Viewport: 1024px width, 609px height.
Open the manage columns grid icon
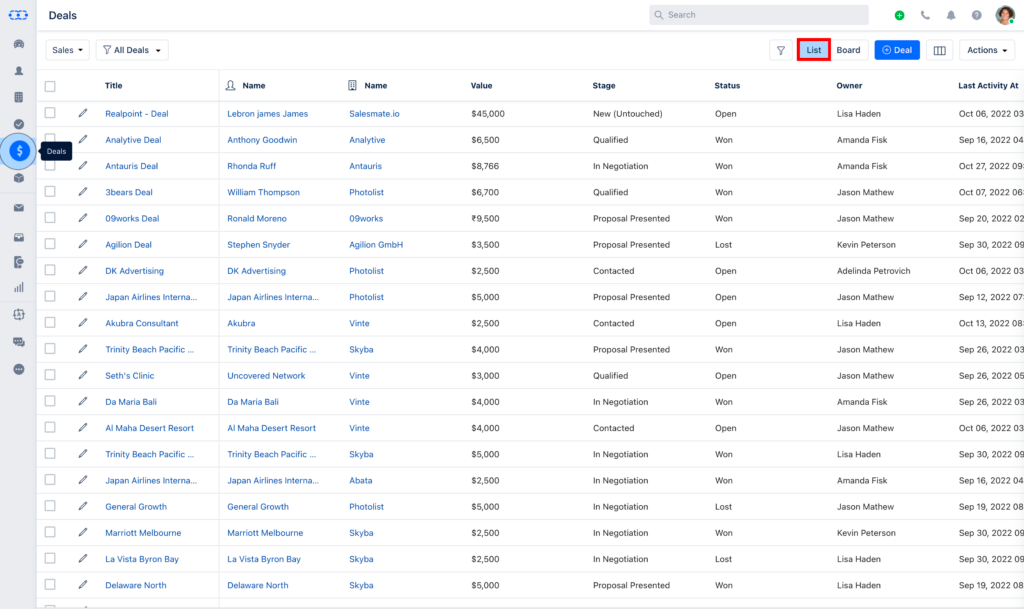coord(939,49)
